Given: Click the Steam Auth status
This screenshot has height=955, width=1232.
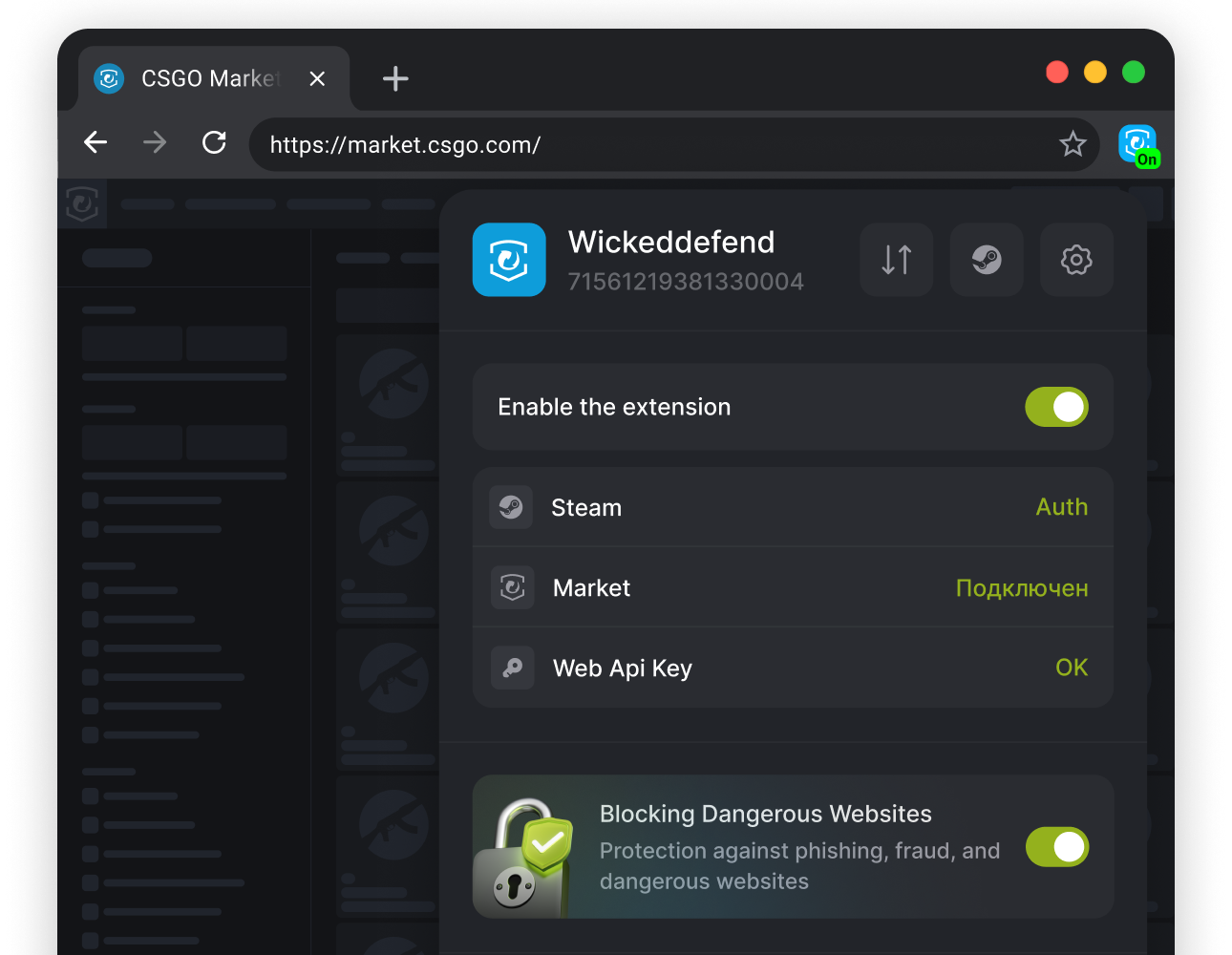Looking at the screenshot, I should pyautogui.click(x=1062, y=507).
